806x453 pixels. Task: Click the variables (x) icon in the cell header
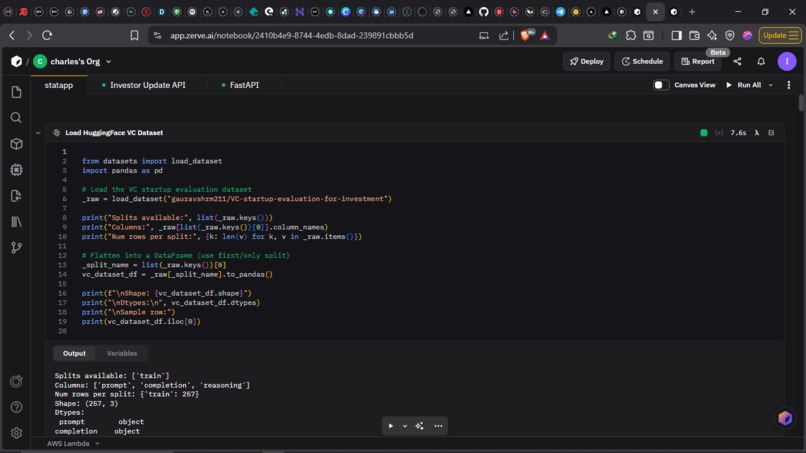[719, 133]
